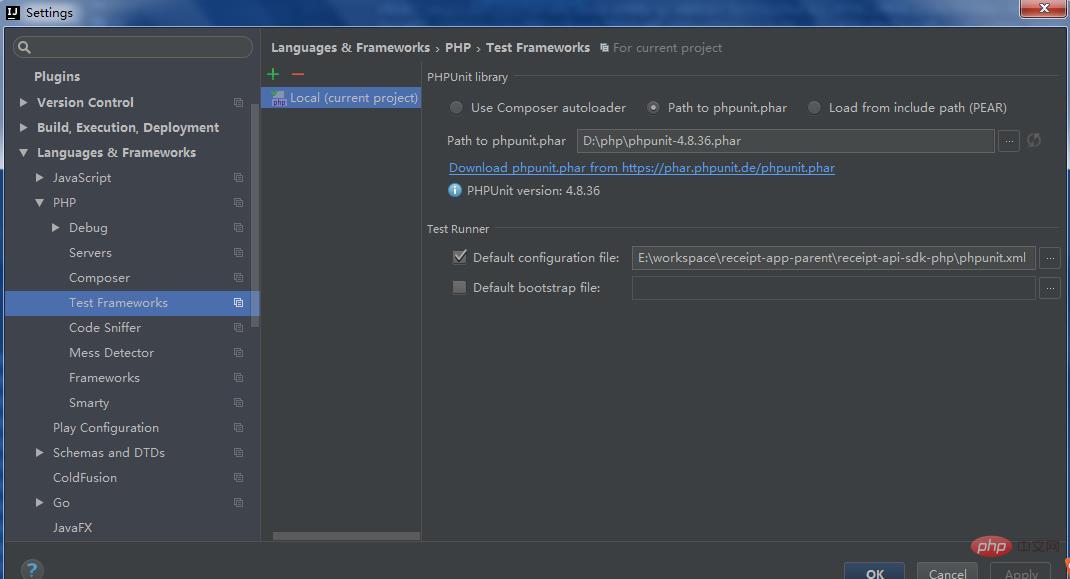Browse for the default configuration file
Screen dimensions: 1070x579
pyautogui.click(x=1050, y=258)
